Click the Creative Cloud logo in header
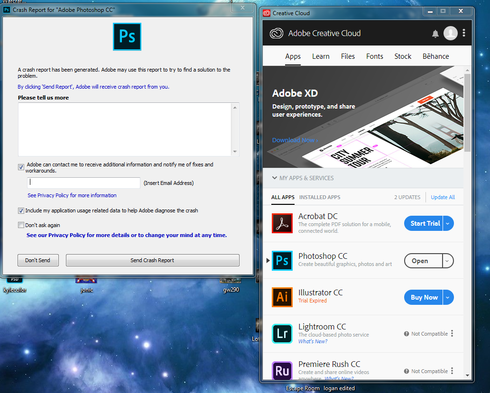 [276, 33]
